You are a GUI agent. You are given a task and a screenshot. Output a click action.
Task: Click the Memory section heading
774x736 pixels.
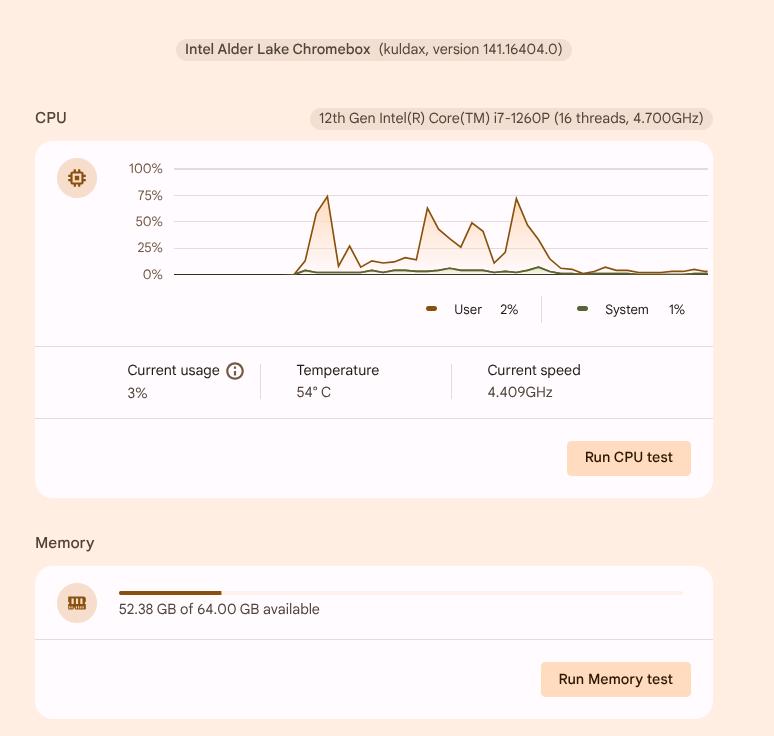(x=65, y=543)
